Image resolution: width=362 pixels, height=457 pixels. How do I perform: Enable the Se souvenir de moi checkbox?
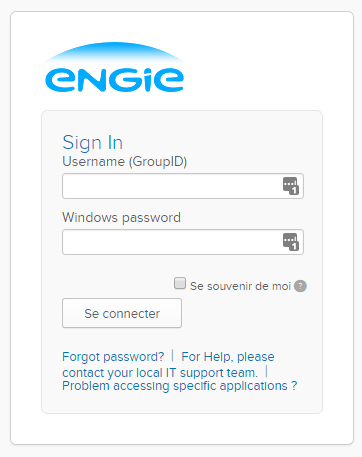pos(180,283)
